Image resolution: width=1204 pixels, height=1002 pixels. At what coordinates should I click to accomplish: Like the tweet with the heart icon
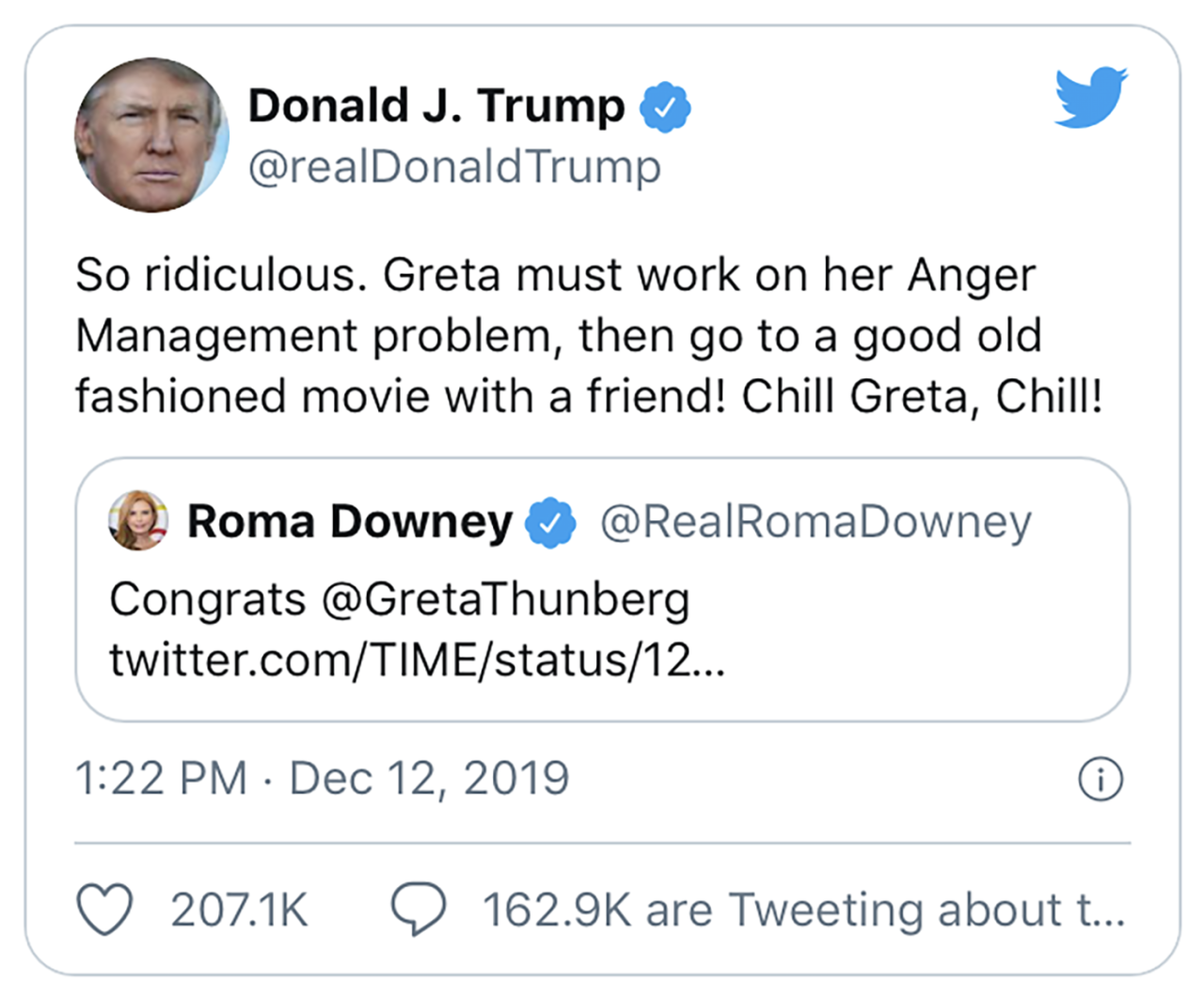click(103, 910)
